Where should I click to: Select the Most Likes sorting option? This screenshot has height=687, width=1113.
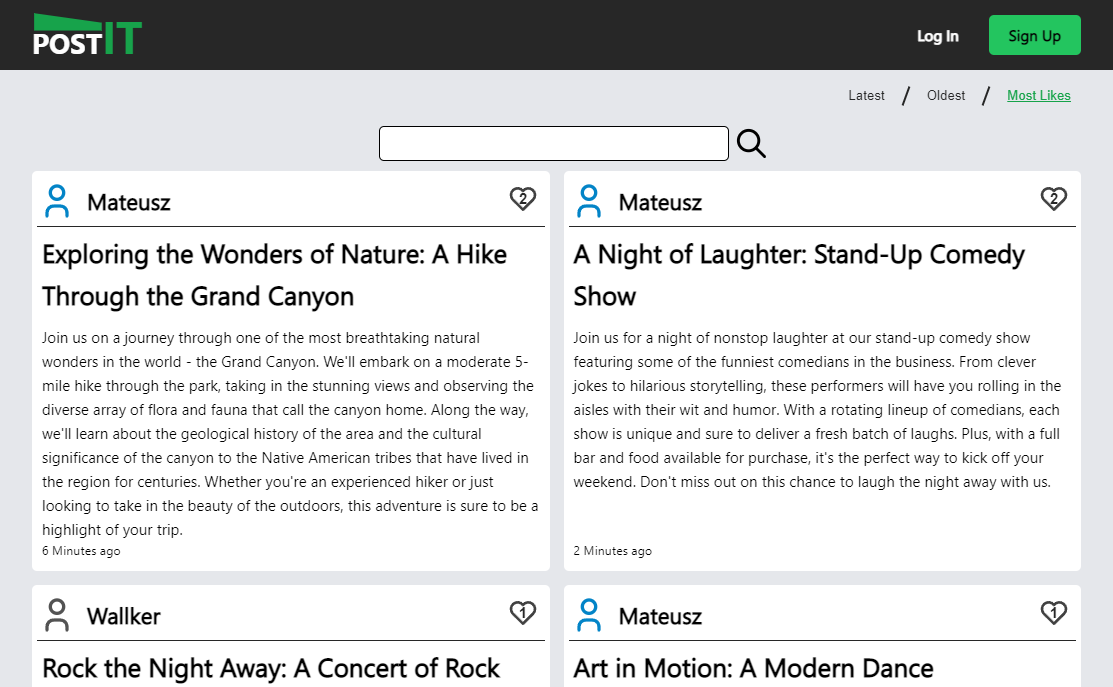coord(1038,96)
